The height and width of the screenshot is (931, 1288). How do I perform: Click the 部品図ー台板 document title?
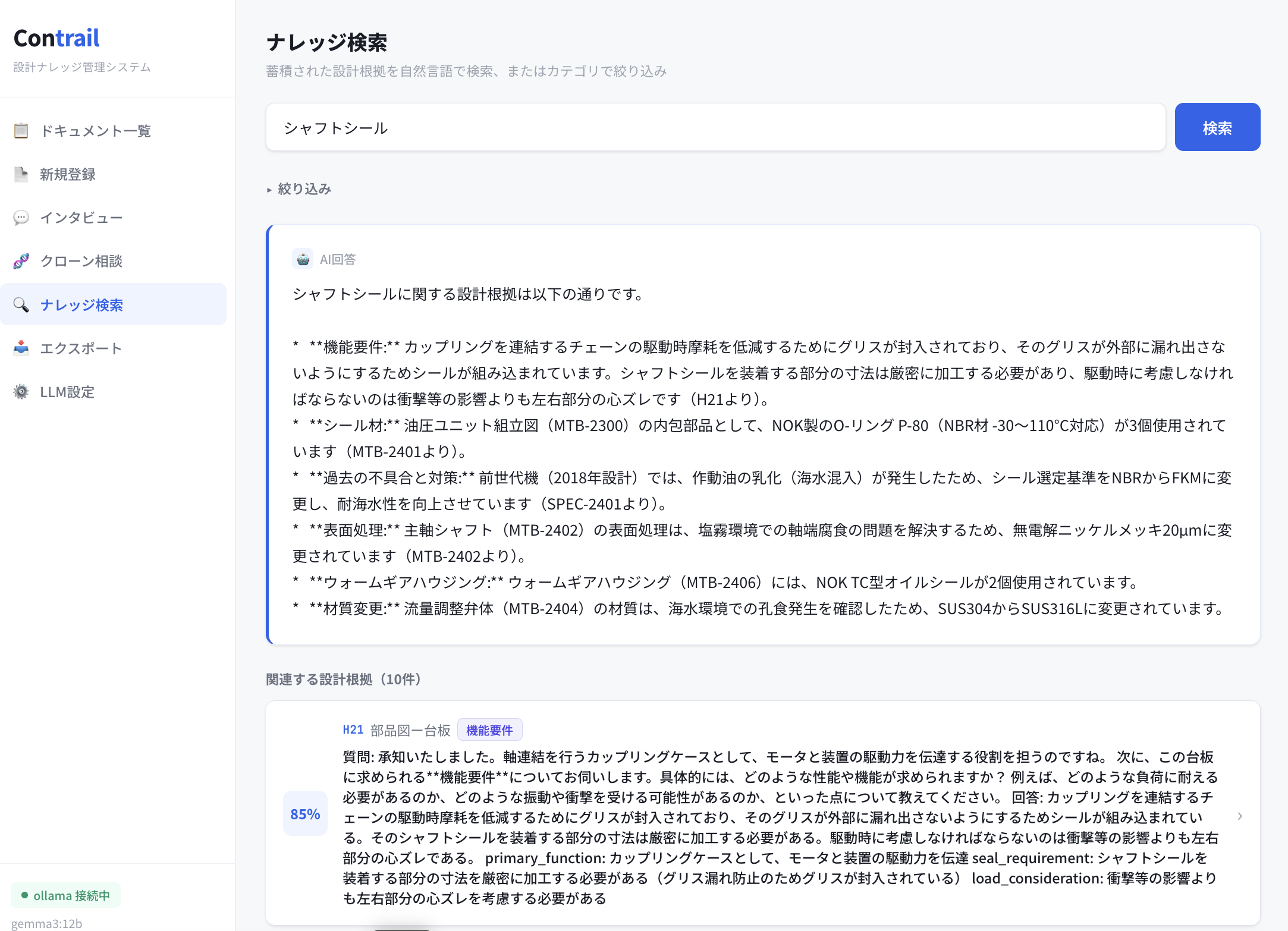coord(410,730)
